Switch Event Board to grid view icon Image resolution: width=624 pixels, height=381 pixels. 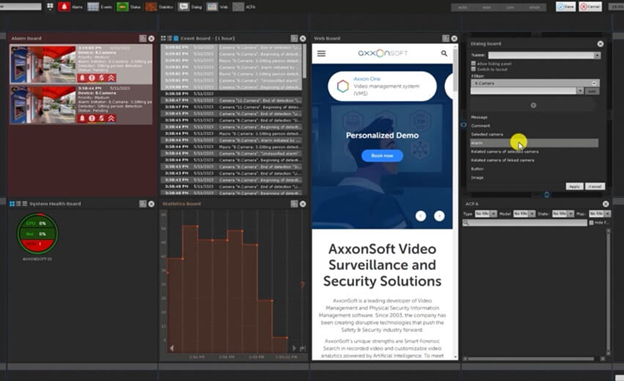163,38
